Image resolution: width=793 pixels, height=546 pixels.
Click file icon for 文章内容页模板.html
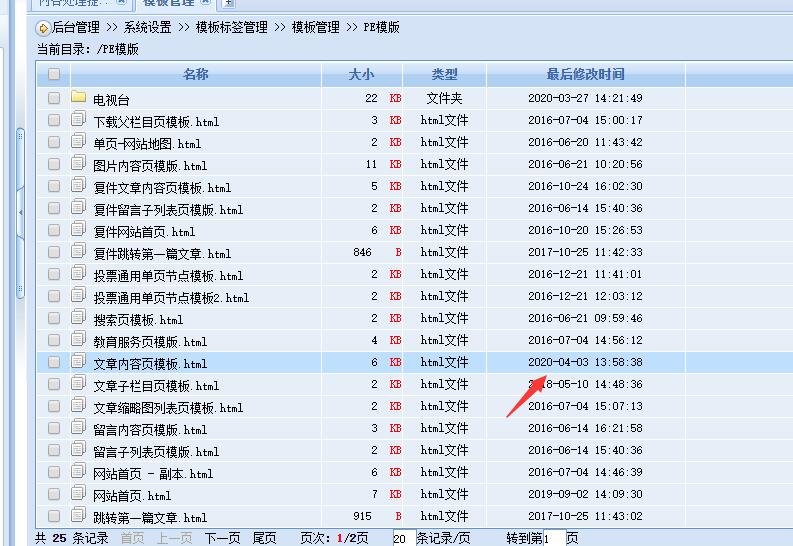[x=79, y=362]
